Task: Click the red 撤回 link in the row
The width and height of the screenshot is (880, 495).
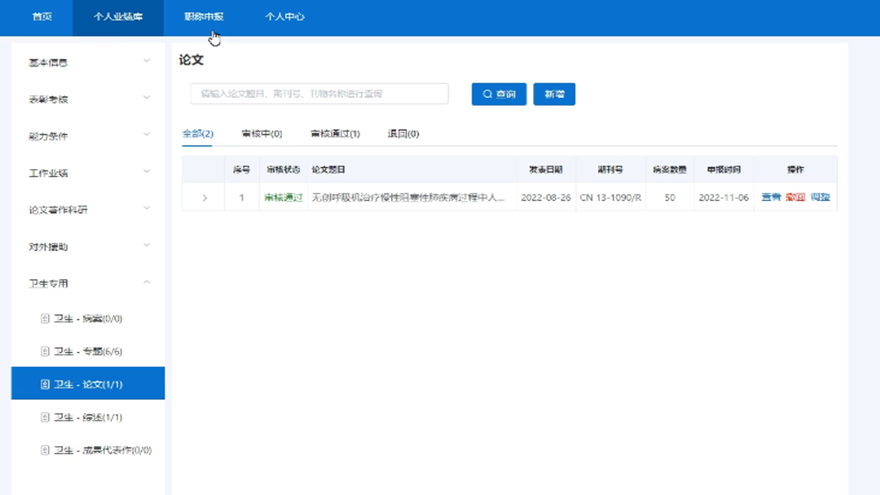Action: (795, 198)
